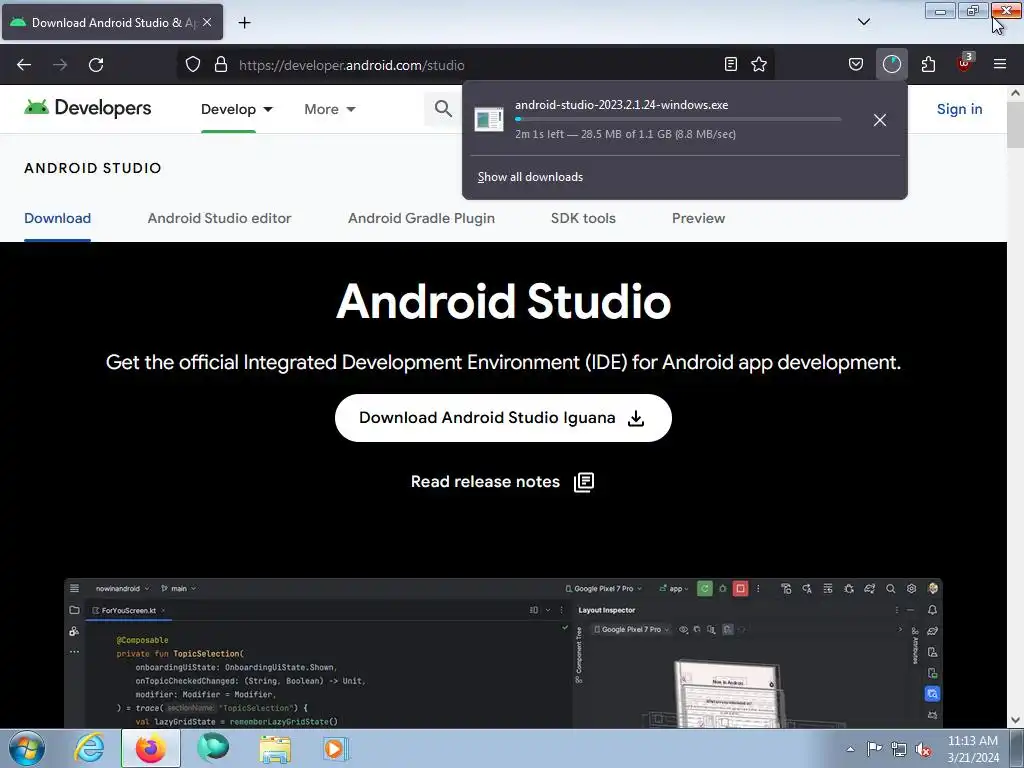Screen dimensions: 1024x768
Task: Open the media player taskbar icon
Action: click(x=336, y=748)
